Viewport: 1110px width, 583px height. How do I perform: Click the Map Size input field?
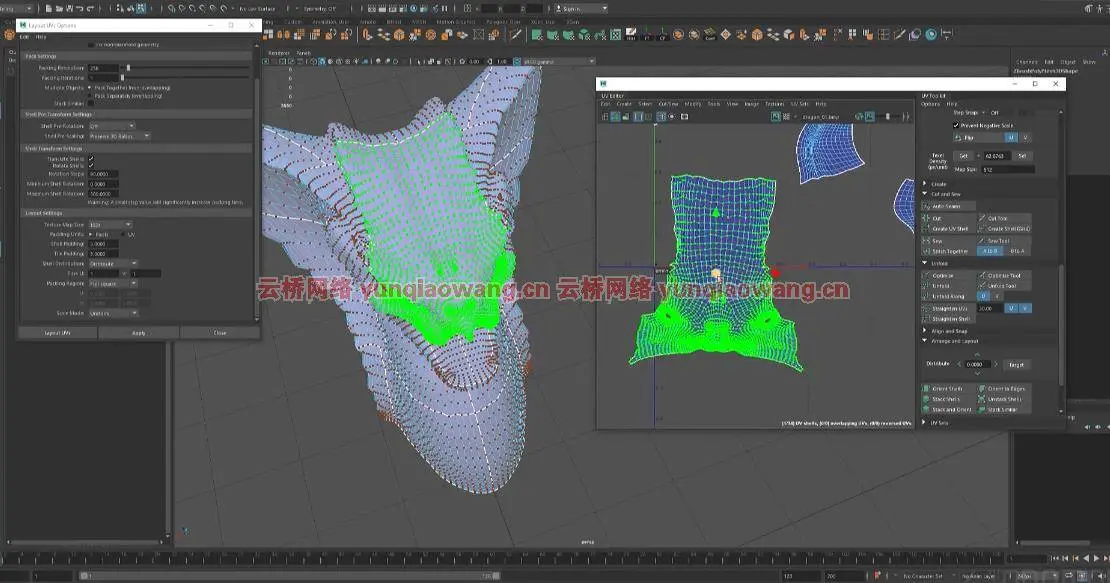[1007, 170]
